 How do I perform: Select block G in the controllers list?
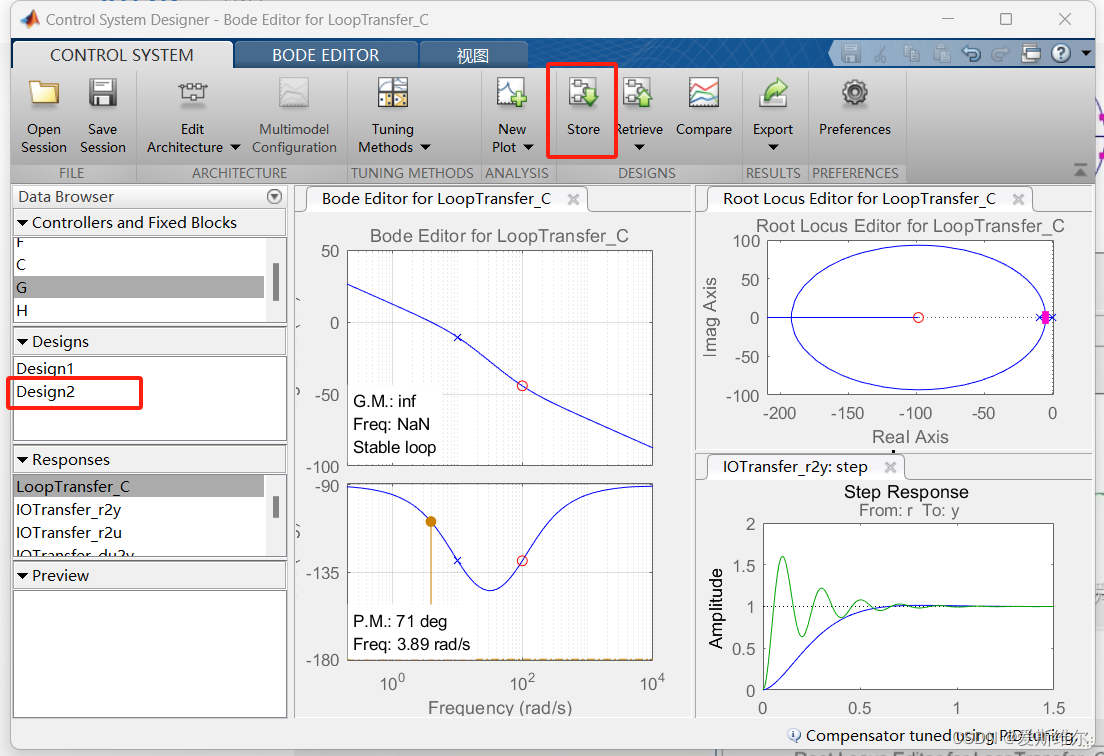(139, 287)
